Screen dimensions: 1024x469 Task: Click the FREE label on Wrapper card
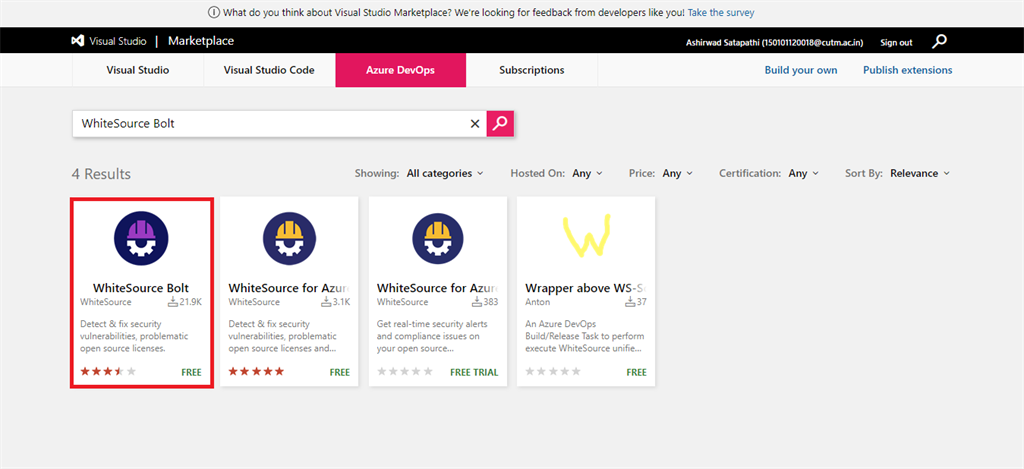[x=636, y=372]
